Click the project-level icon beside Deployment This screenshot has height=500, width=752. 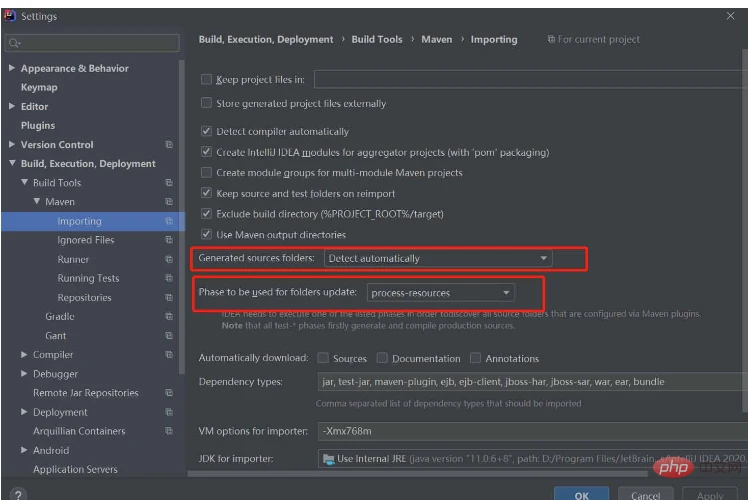pyautogui.click(x=169, y=412)
